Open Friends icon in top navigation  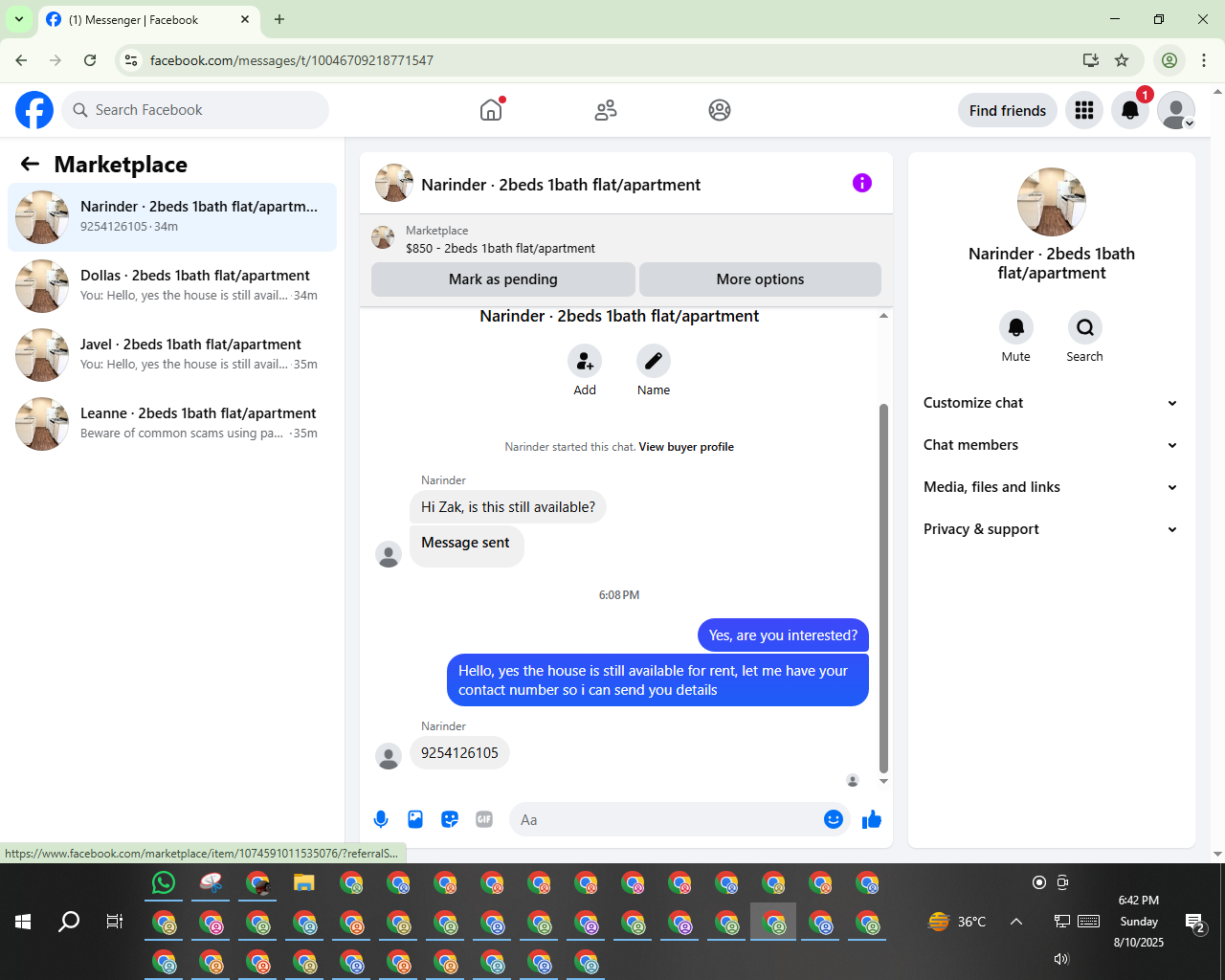pos(606,110)
